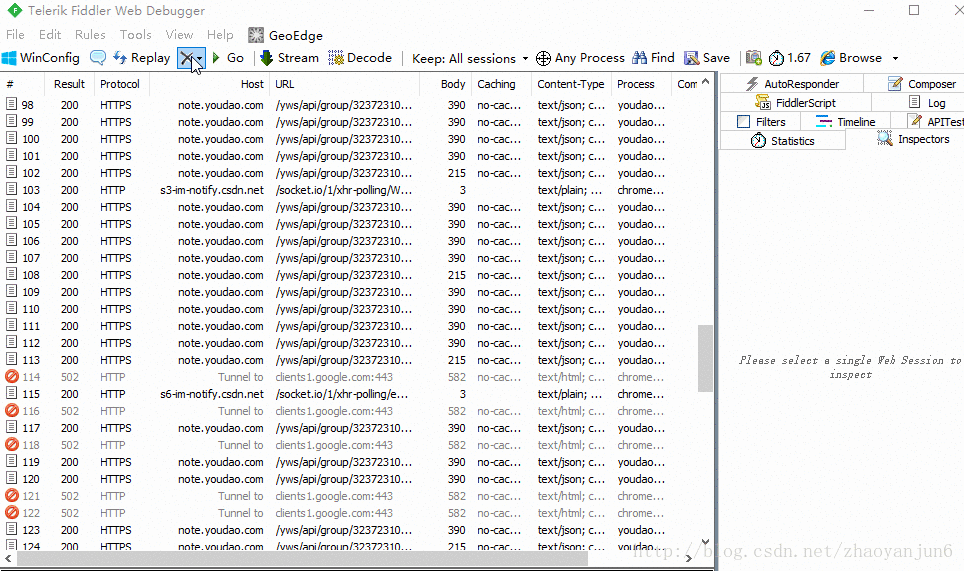Open the Edit menu
This screenshot has height=571, width=964.
pos(50,35)
